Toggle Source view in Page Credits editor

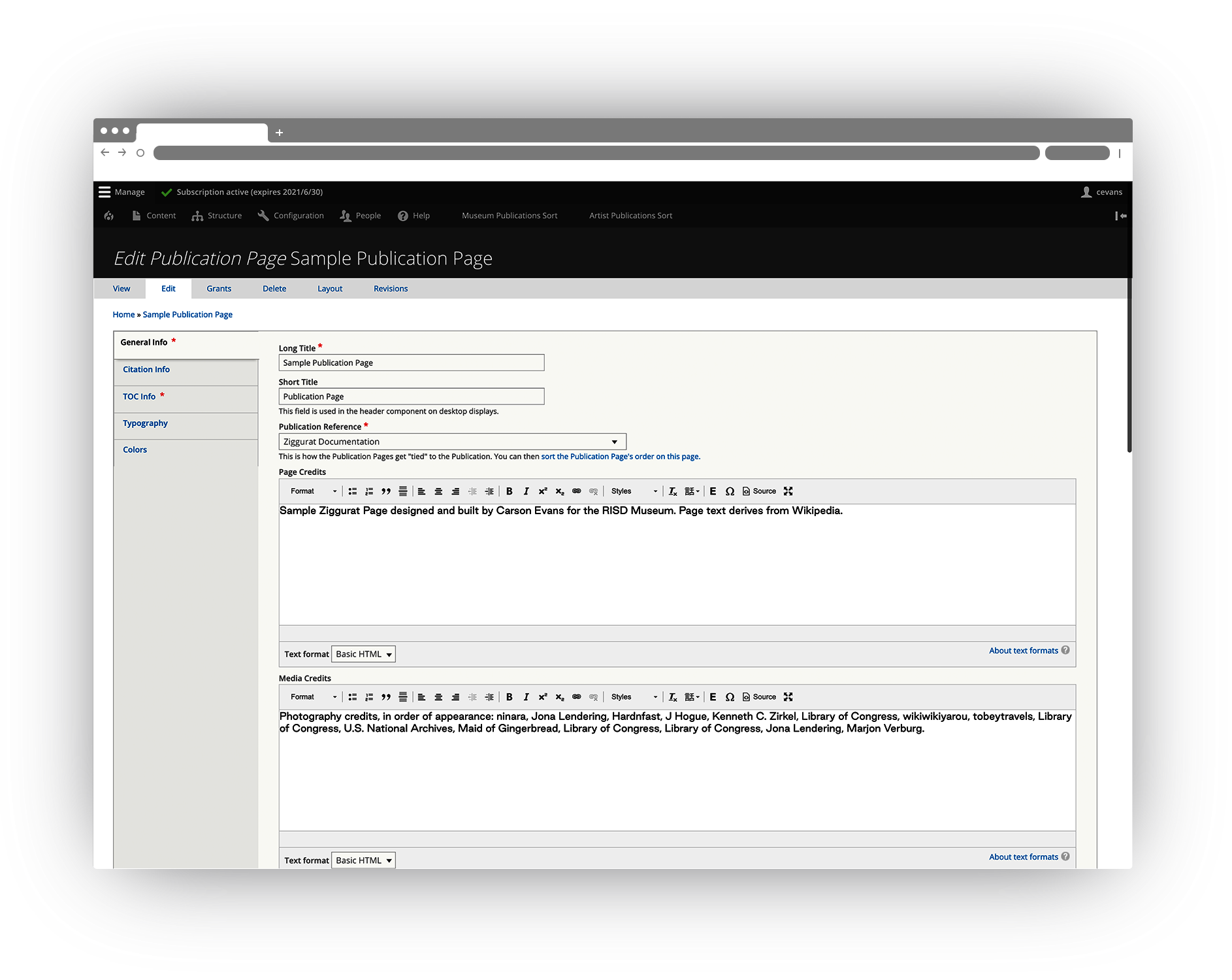tap(759, 491)
